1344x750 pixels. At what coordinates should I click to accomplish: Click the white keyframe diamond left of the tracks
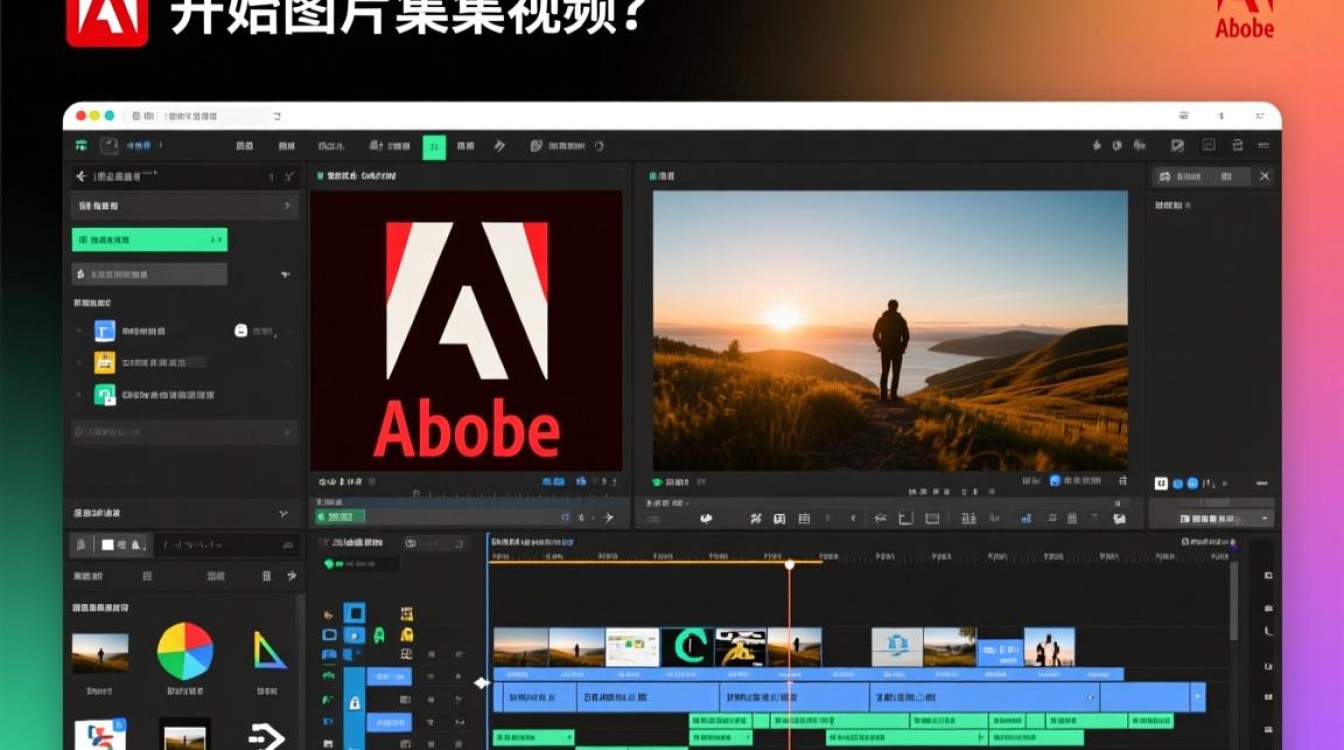481,683
